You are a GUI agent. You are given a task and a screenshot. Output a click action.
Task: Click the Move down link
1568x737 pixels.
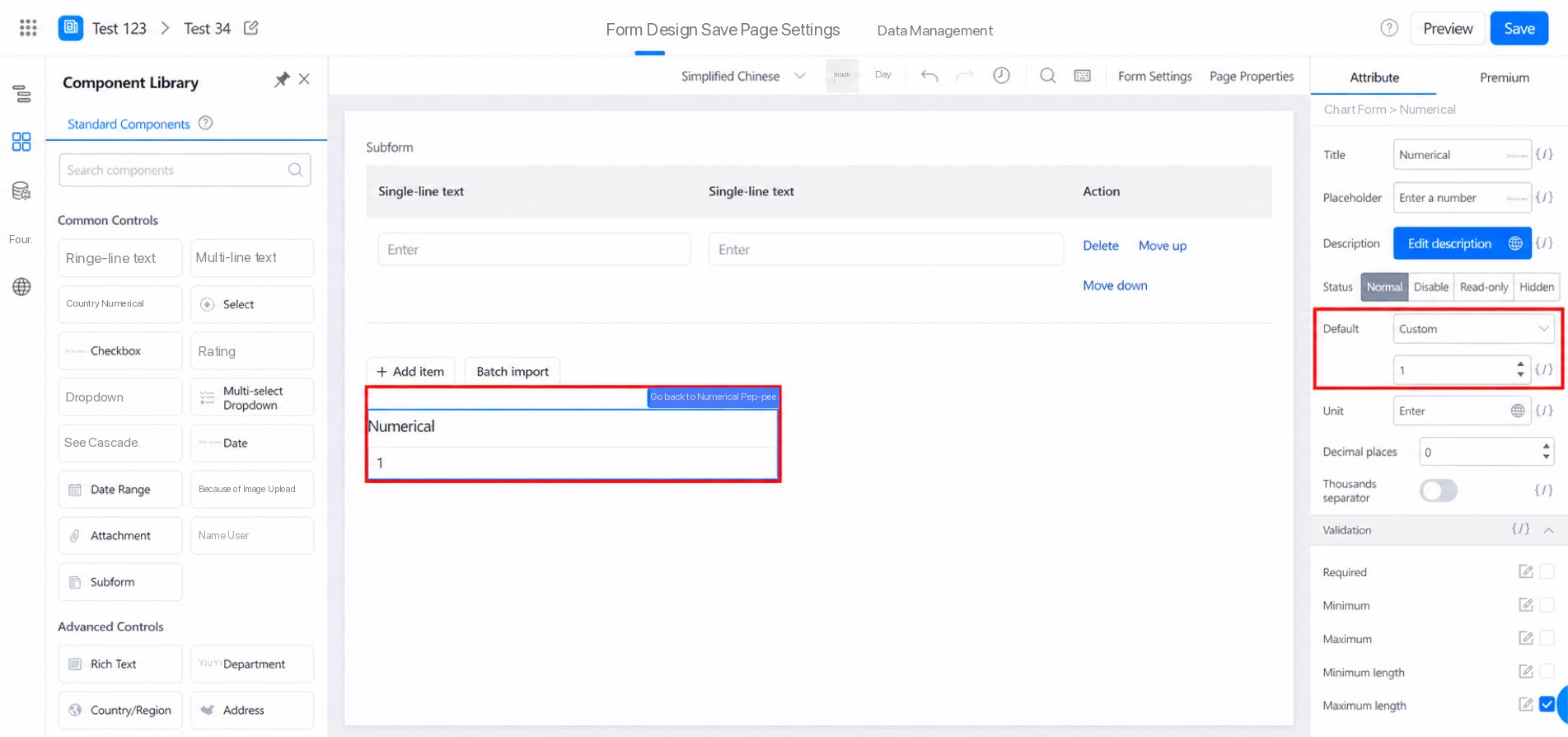tap(1115, 285)
